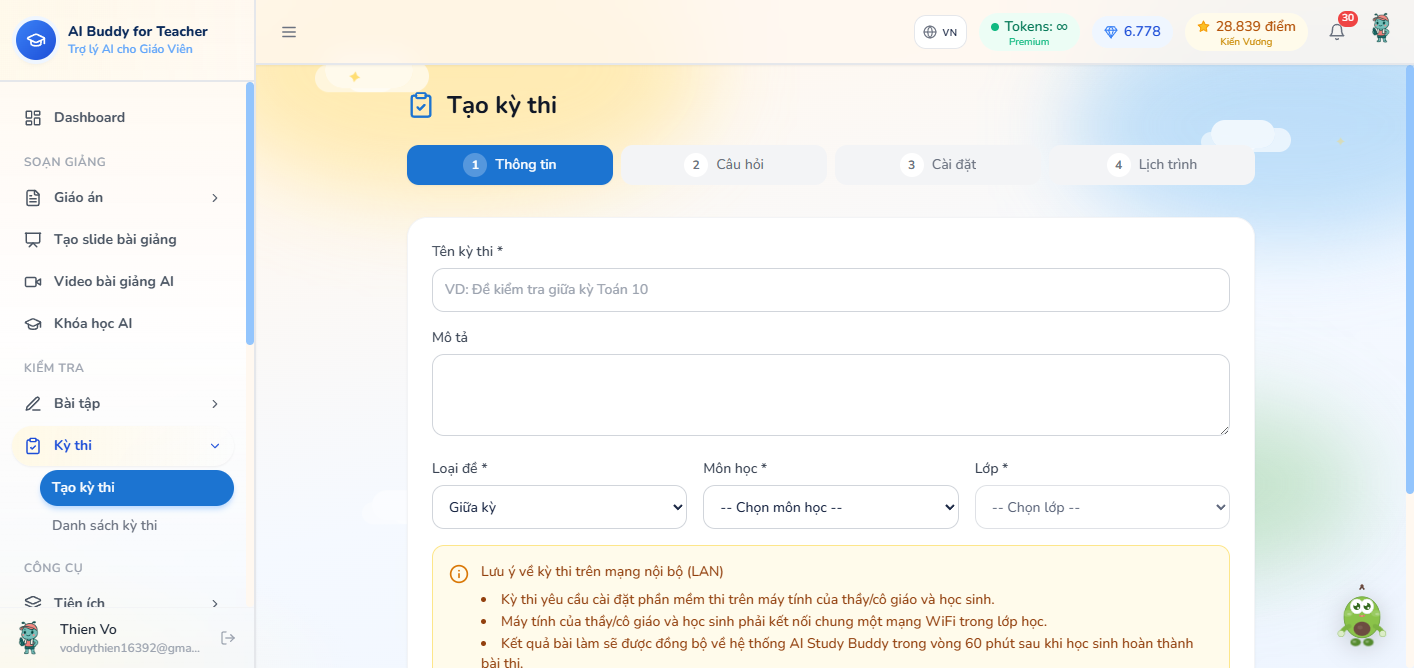This screenshot has width=1414, height=668.
Task: Expand the Tiện ích submenu chevron
Action: tap(215, 603)
